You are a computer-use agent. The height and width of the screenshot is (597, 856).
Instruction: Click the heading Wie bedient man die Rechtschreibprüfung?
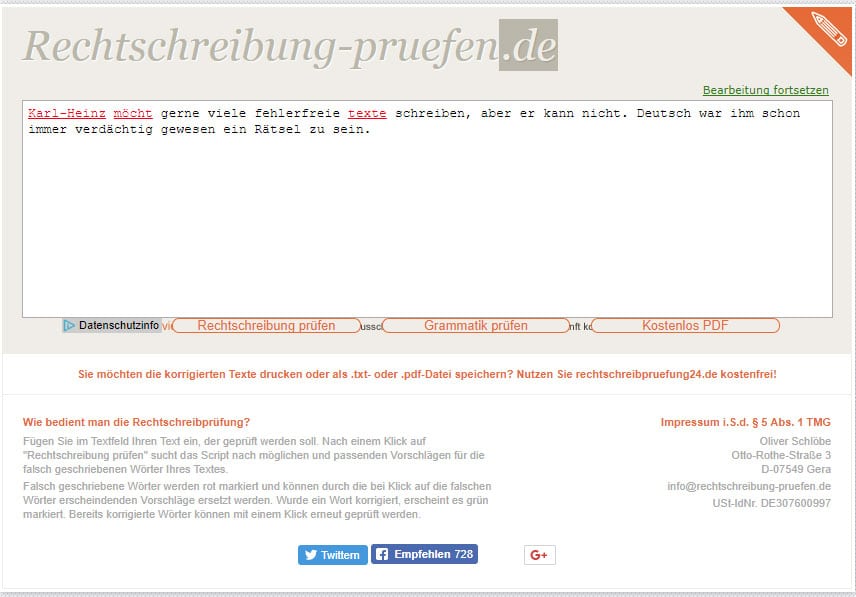[x=136, y=422]
